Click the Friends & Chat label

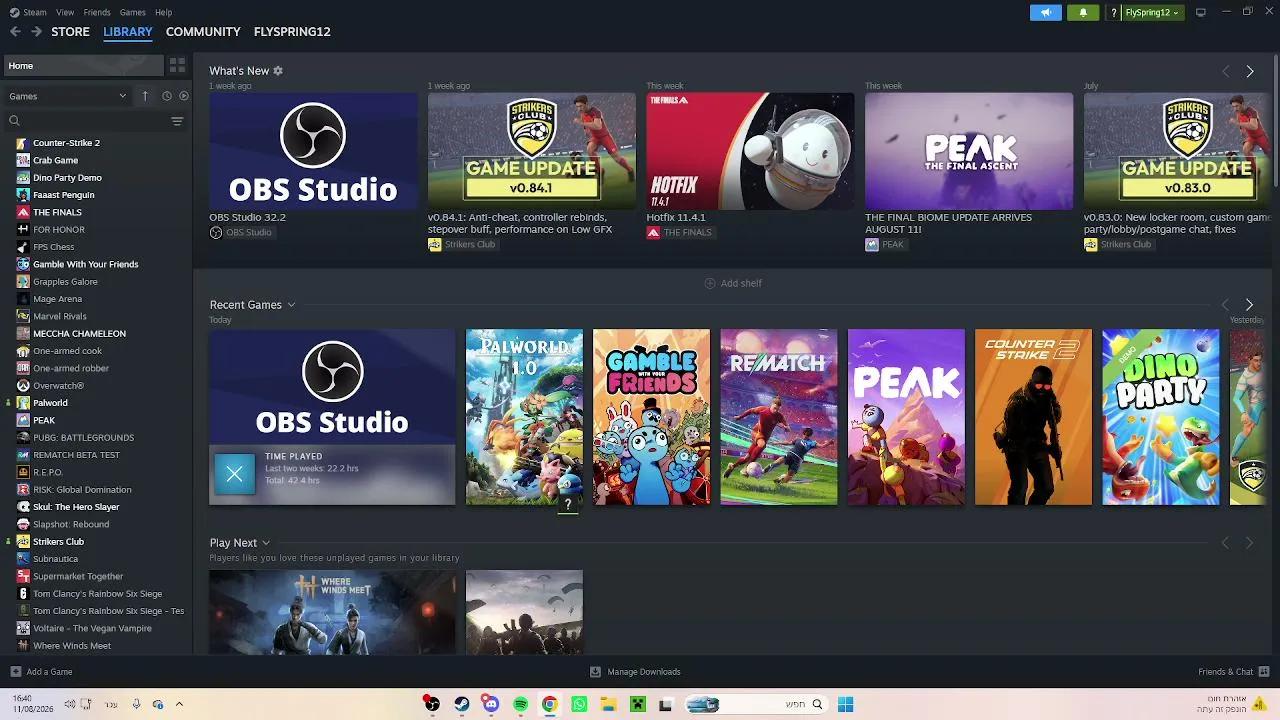click(1226, 672)
